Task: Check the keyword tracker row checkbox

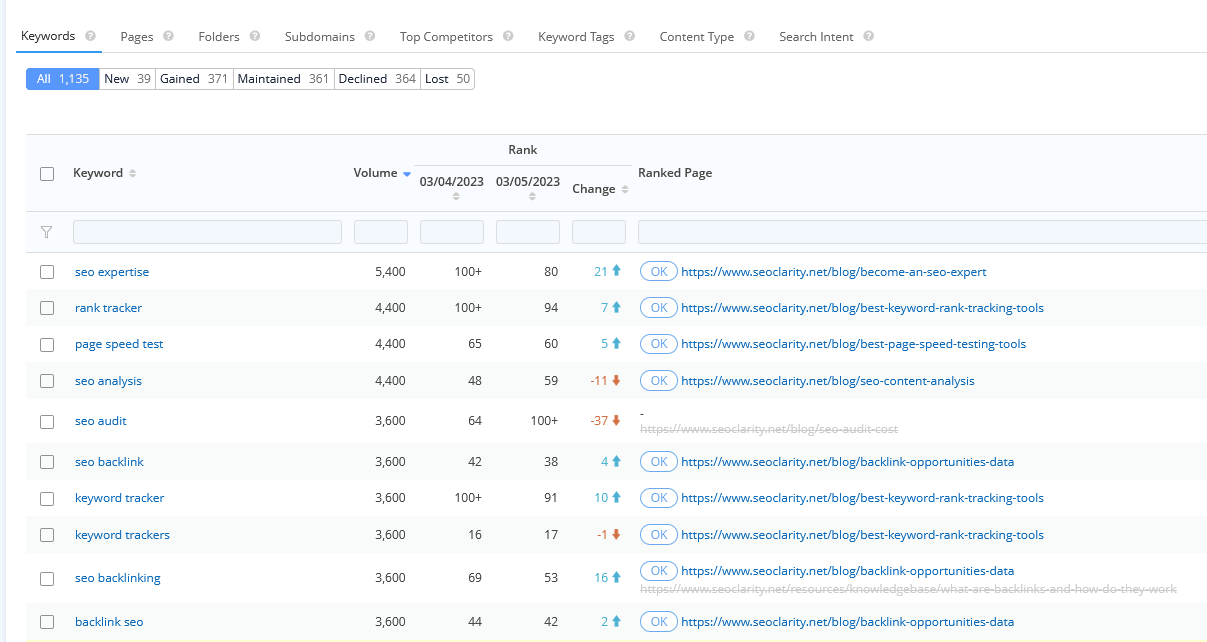Action: (47, 499)
